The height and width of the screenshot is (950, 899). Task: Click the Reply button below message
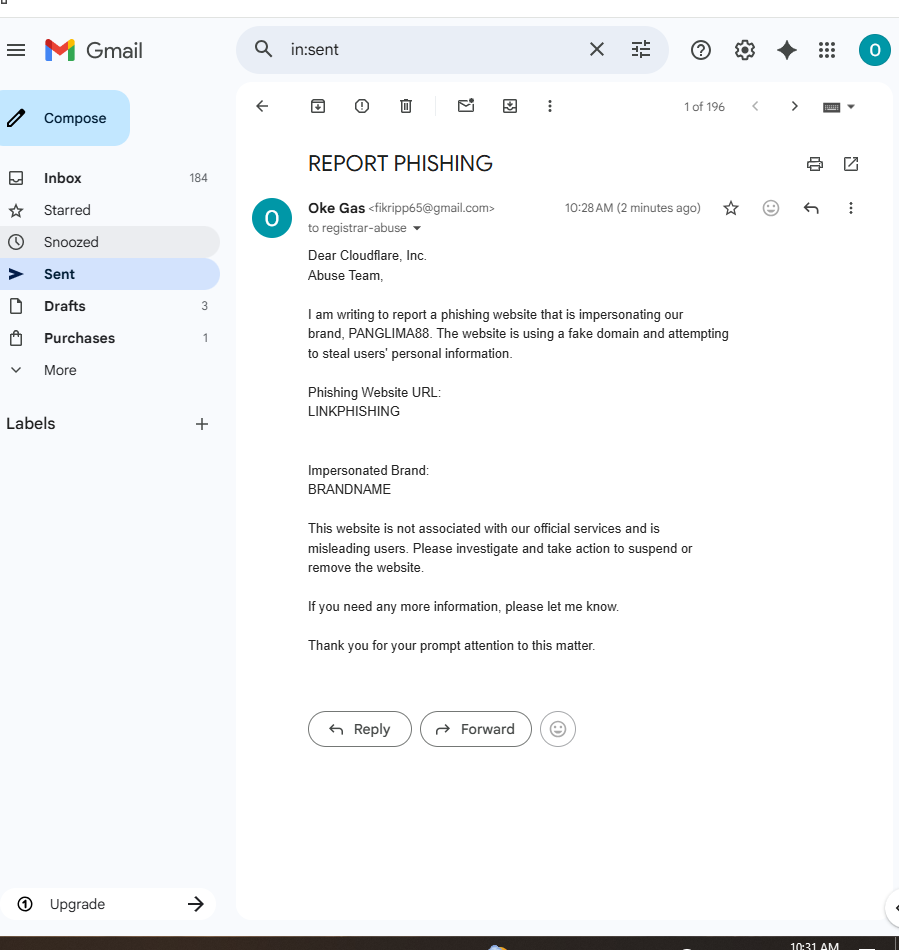360,729
